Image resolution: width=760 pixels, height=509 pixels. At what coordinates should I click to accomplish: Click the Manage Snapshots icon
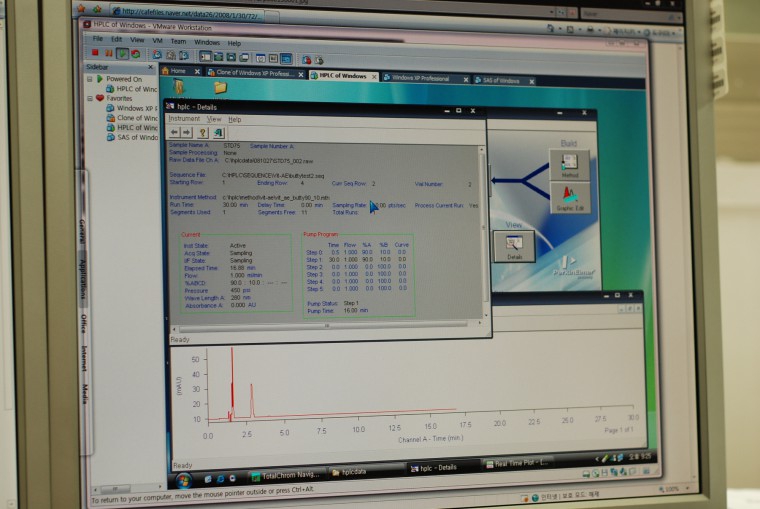point(184,55)
